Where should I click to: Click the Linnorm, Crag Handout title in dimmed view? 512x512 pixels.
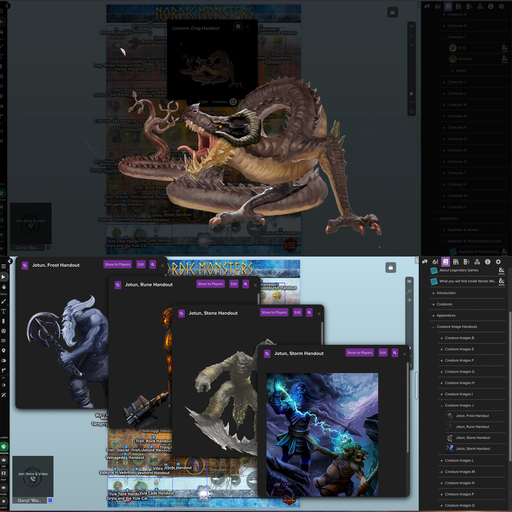(x=196, y=28)
